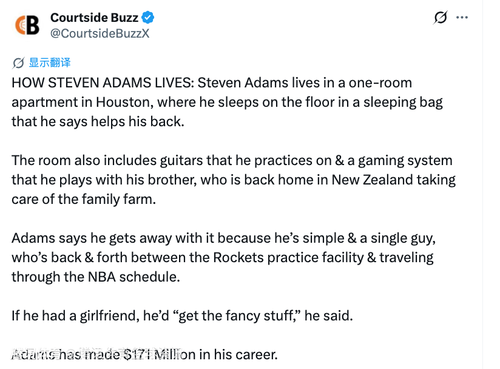Image resolution: width=500 pixels, height=369 pixels.
Task: Click the word Rockets in the post
Action: click(x=238, y=257)
